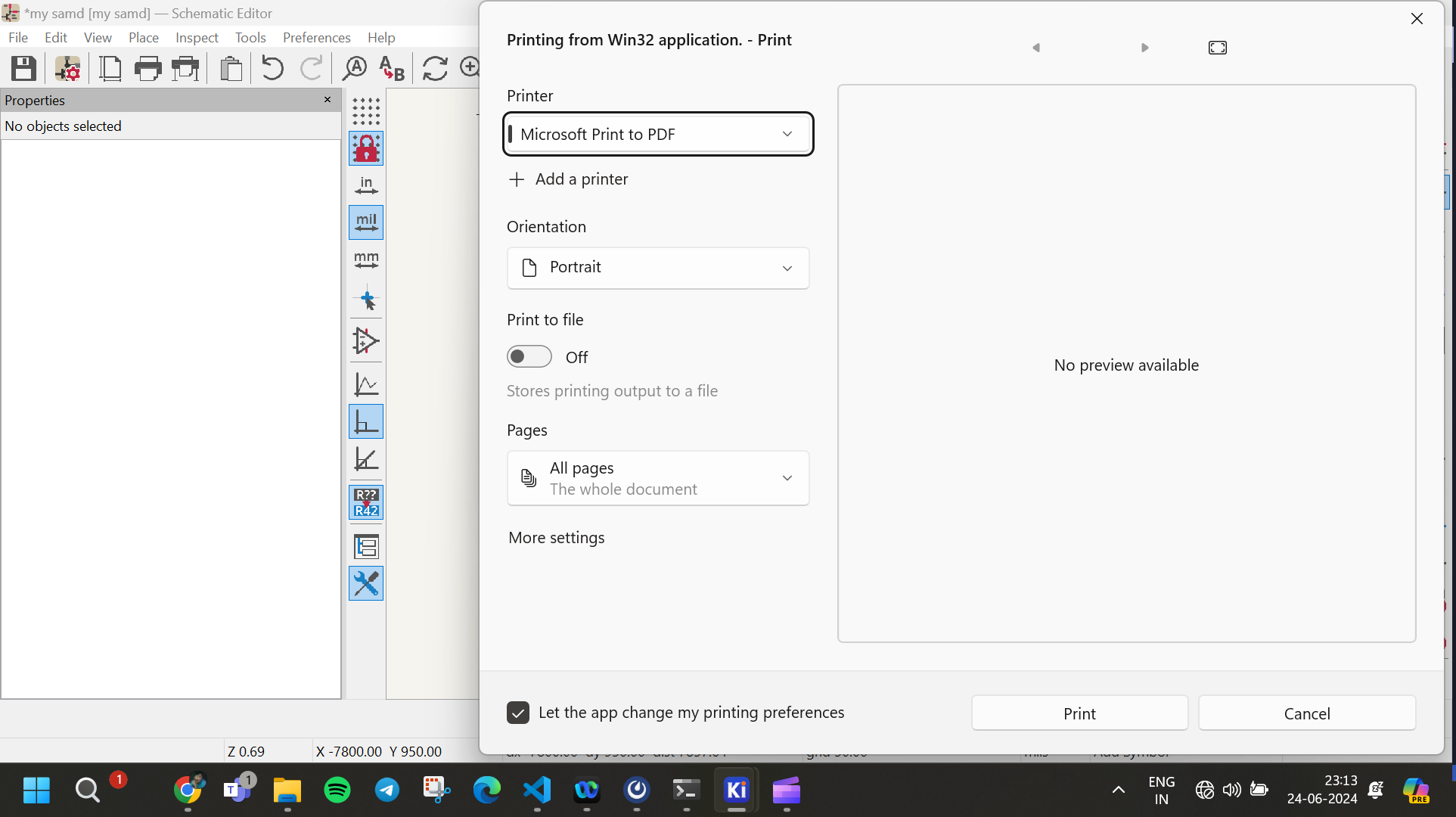Screen dimensions: 1456x817
Task: Click the fit-to-screen preview icon
Action: click(x=1218, y=48)
